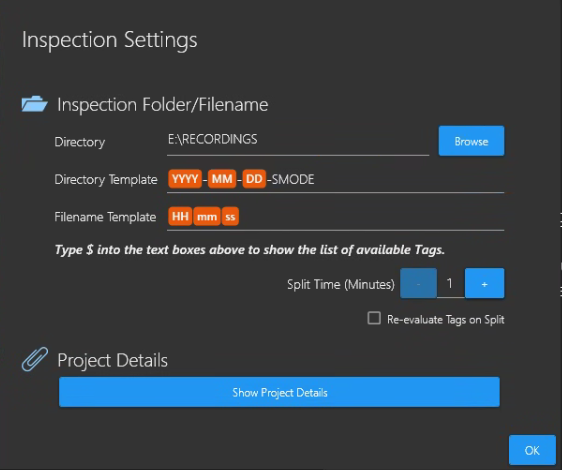Click empty area of Filename Template field
562x470 pixels.
pos(371,217)
